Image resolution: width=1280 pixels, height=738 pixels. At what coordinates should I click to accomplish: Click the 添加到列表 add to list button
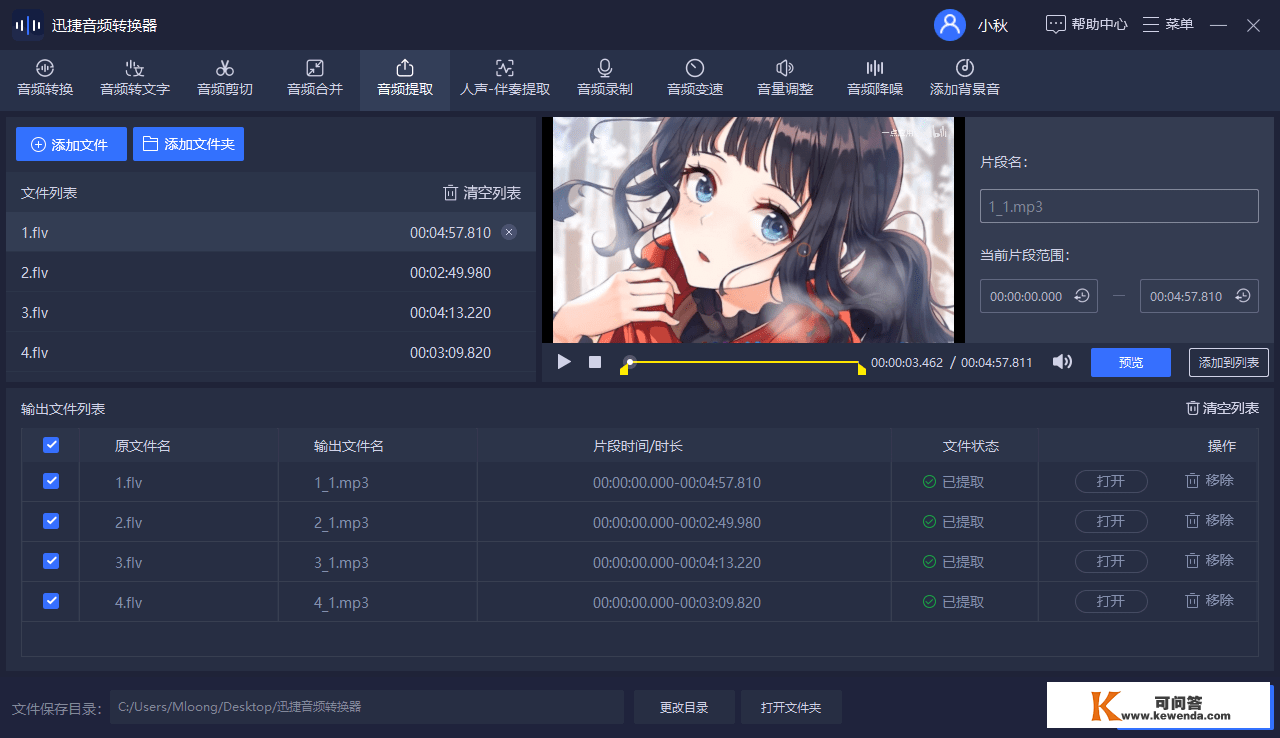(1229, 362)
